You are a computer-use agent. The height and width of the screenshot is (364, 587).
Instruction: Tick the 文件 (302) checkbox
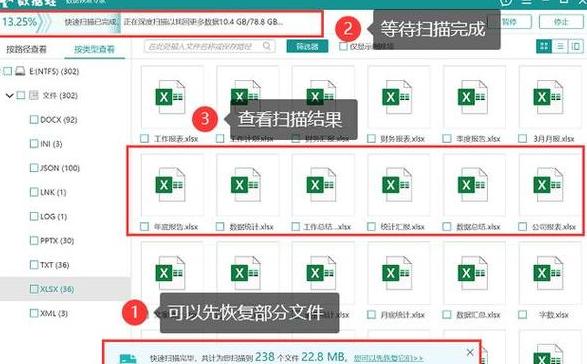click(x=21, y=95)
